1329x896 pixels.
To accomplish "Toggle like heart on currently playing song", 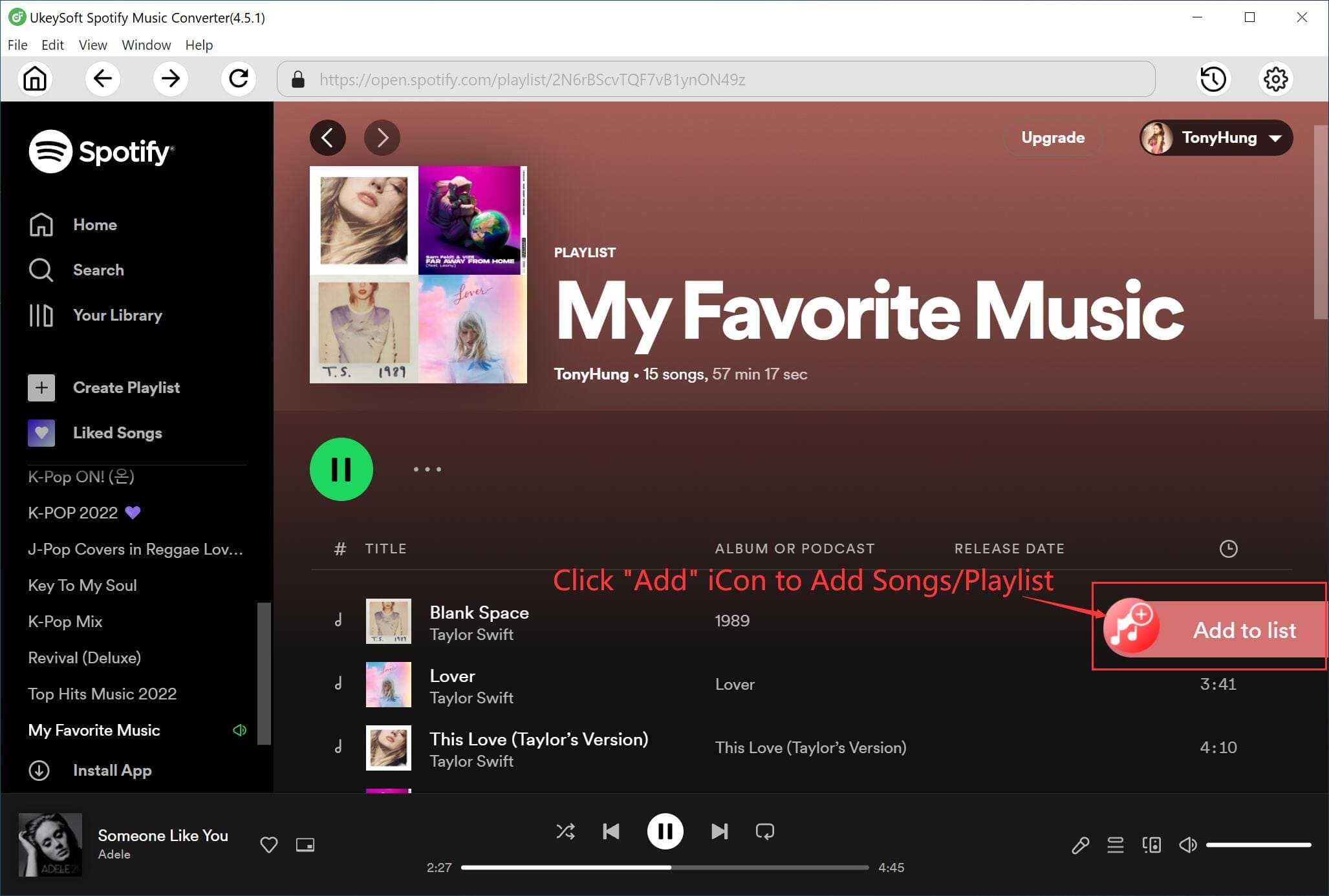I will pyautogui.click(x=269, y=844).
